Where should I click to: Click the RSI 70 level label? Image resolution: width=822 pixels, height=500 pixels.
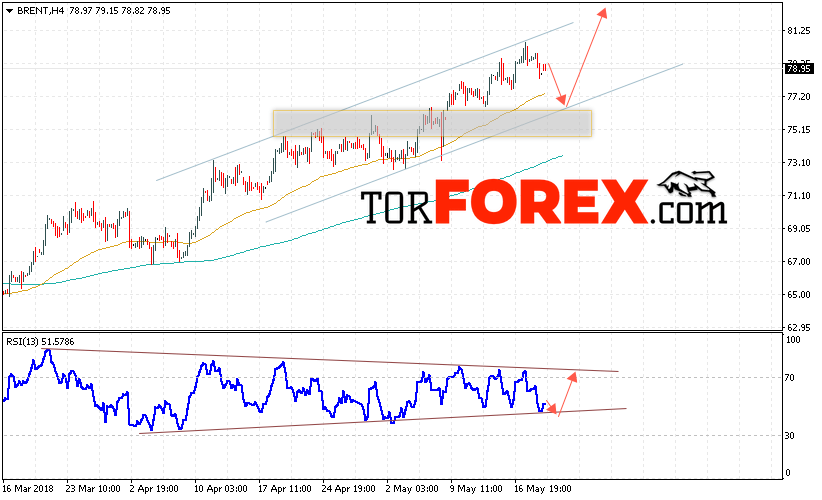pos(789,378)
